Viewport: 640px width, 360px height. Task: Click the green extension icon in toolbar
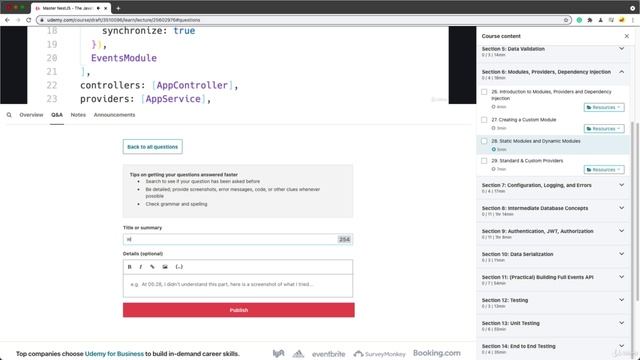click(x=579, y=20)
